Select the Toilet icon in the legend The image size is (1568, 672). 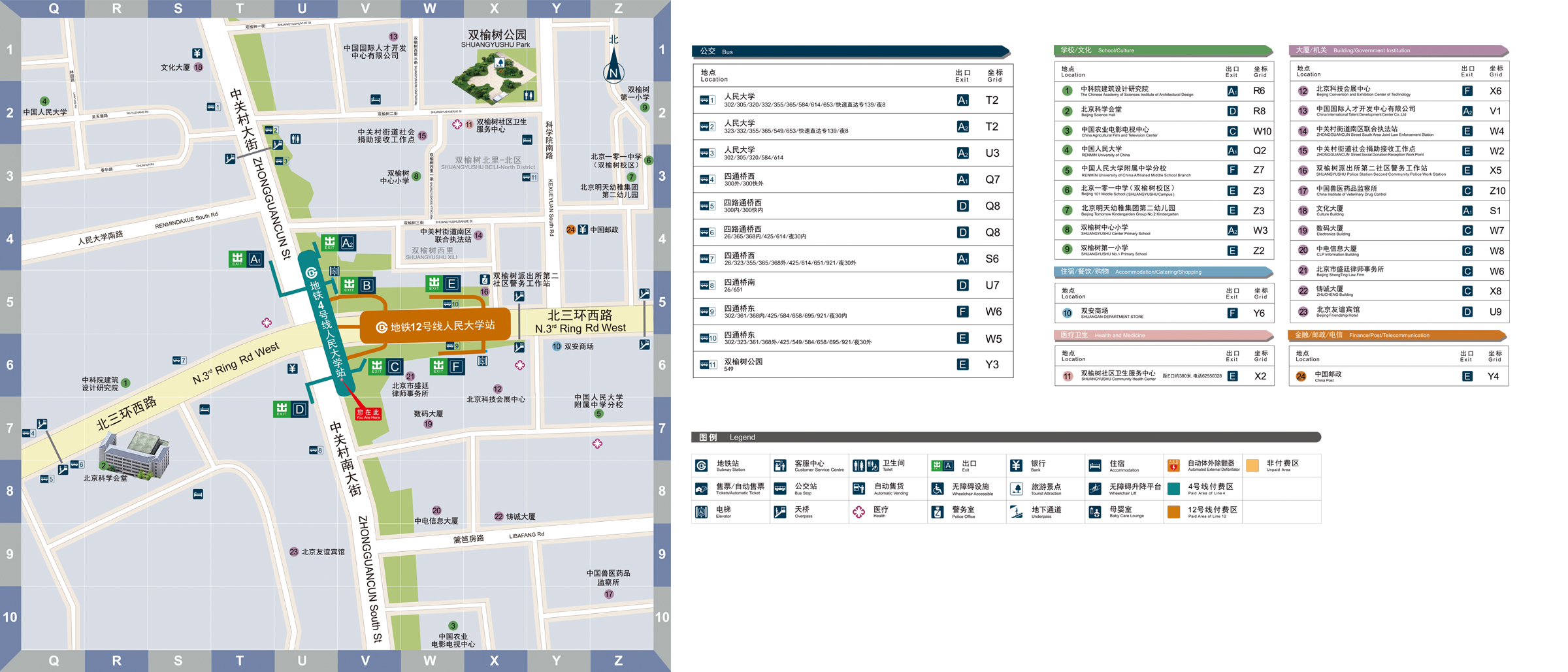[x=866, y=466]
